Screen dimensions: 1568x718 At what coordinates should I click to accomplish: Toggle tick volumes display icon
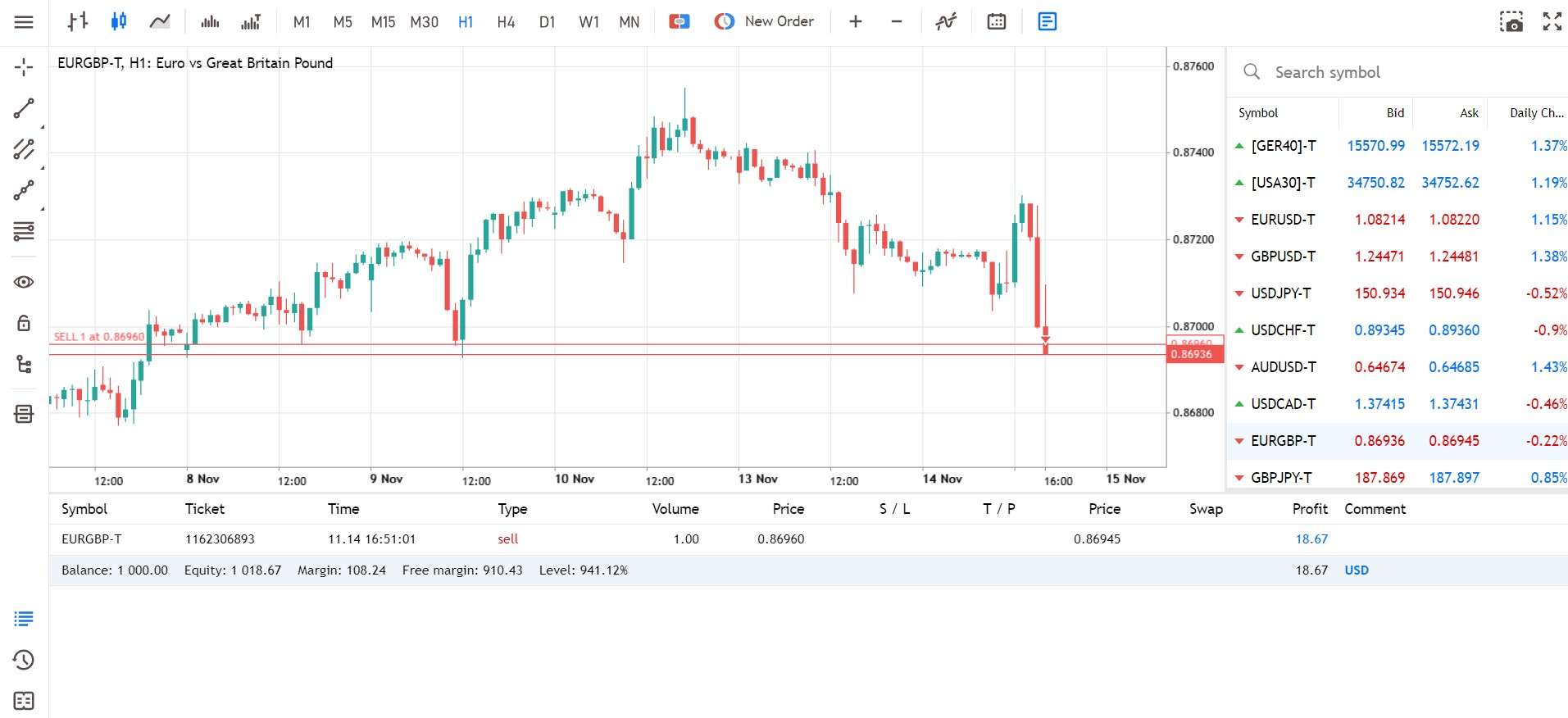pos(210,22)
